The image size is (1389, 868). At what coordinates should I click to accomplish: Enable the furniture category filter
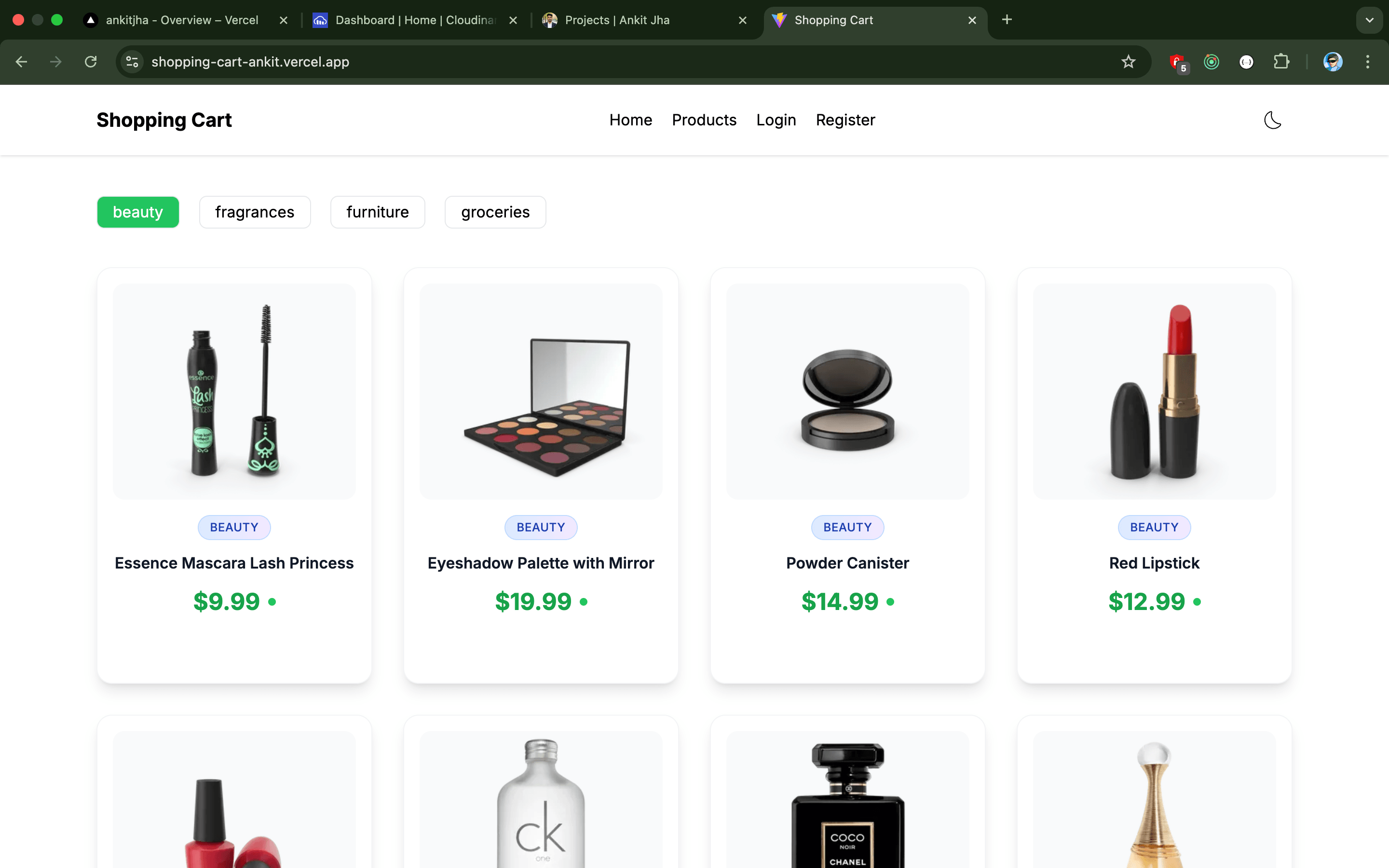pos(377,212)
